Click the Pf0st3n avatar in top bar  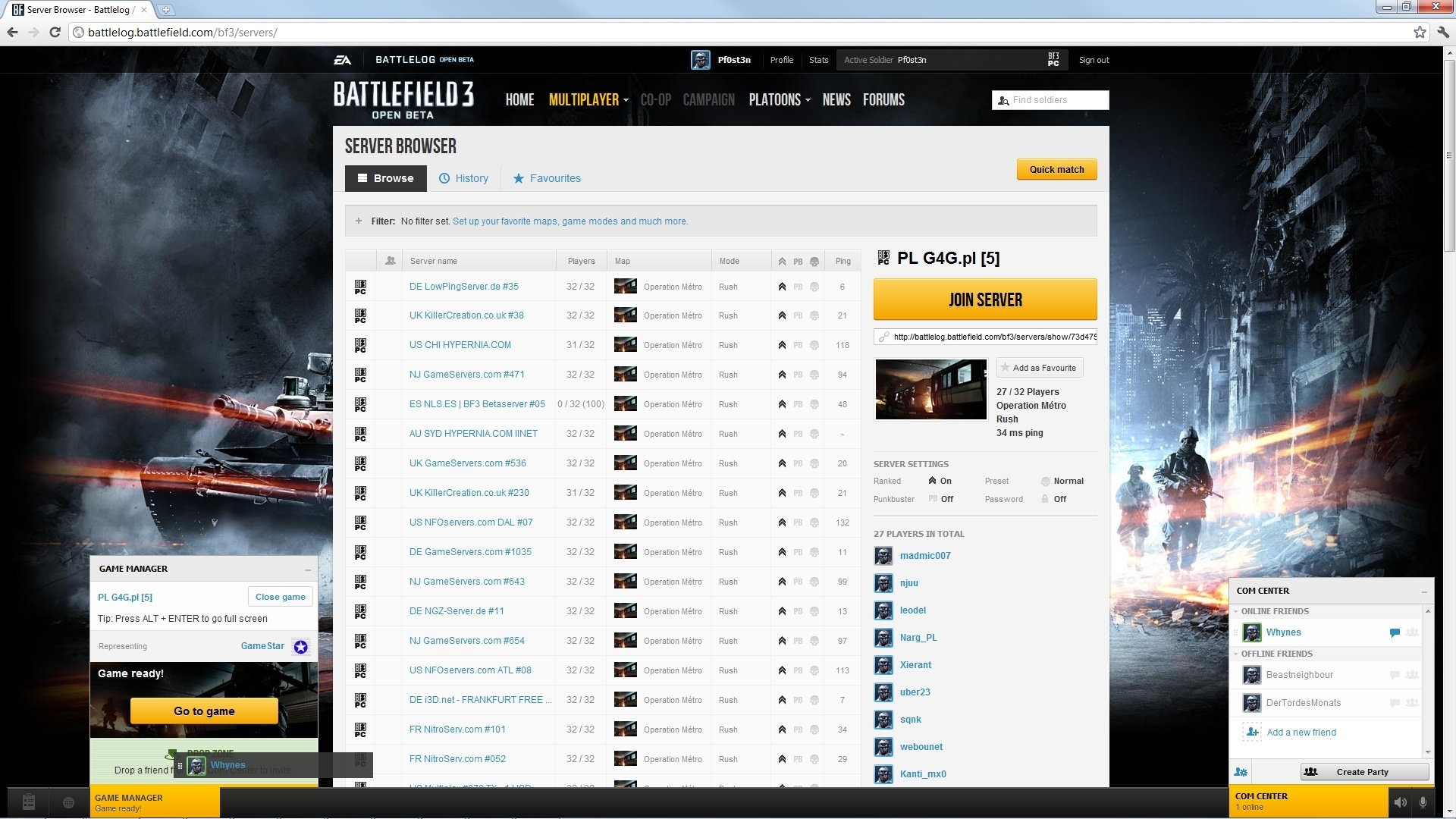point(701,60)
